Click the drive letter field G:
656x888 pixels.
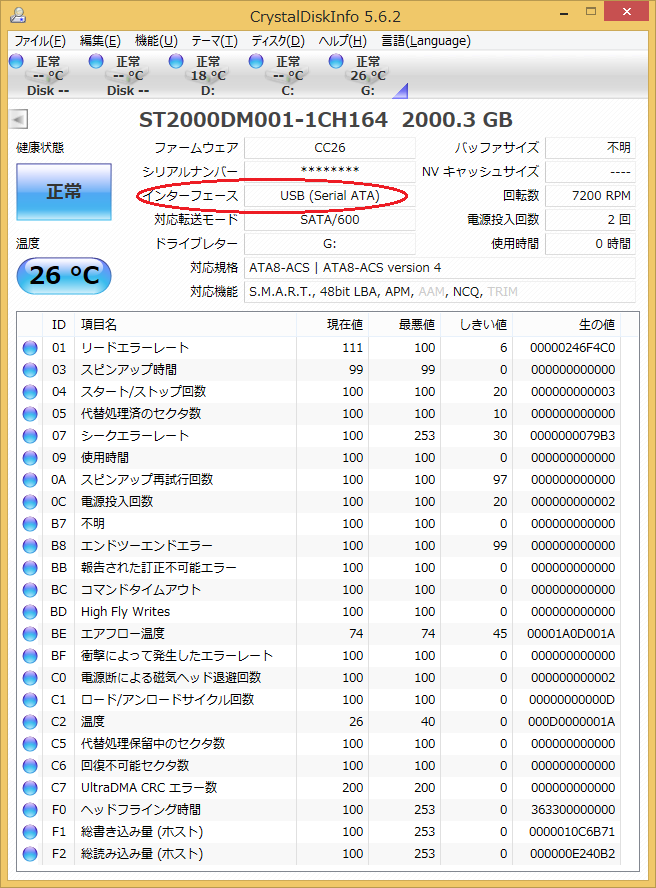(330, 244)
